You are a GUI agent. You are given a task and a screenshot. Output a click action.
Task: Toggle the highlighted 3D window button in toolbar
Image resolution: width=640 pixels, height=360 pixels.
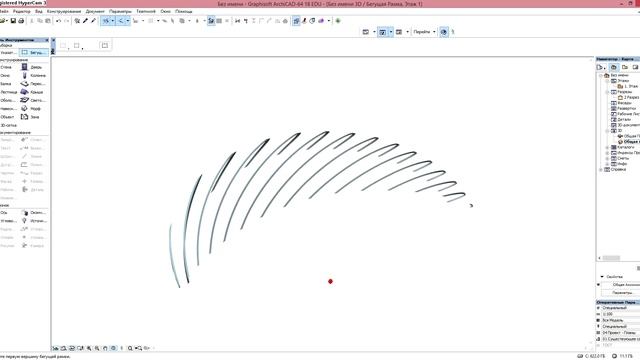296,21
